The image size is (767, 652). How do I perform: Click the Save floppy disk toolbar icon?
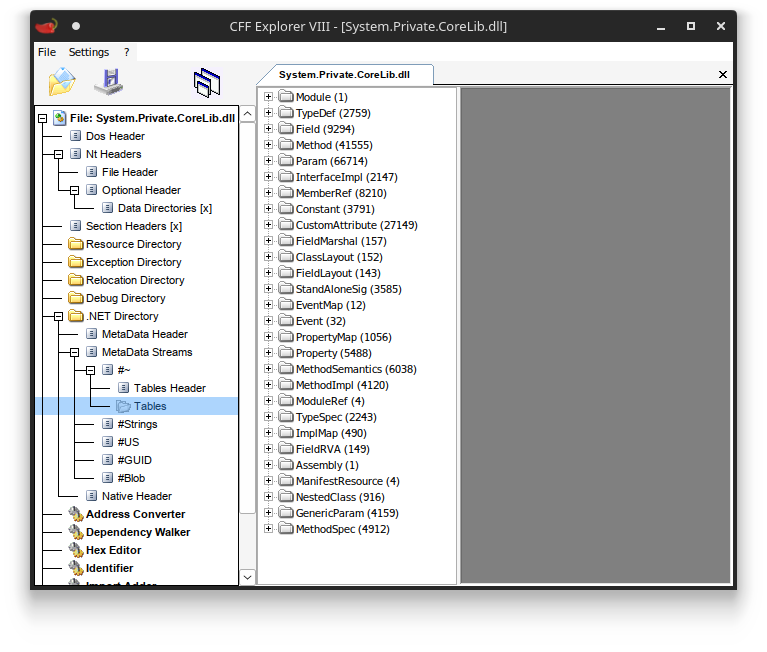(x=109, y=82)
